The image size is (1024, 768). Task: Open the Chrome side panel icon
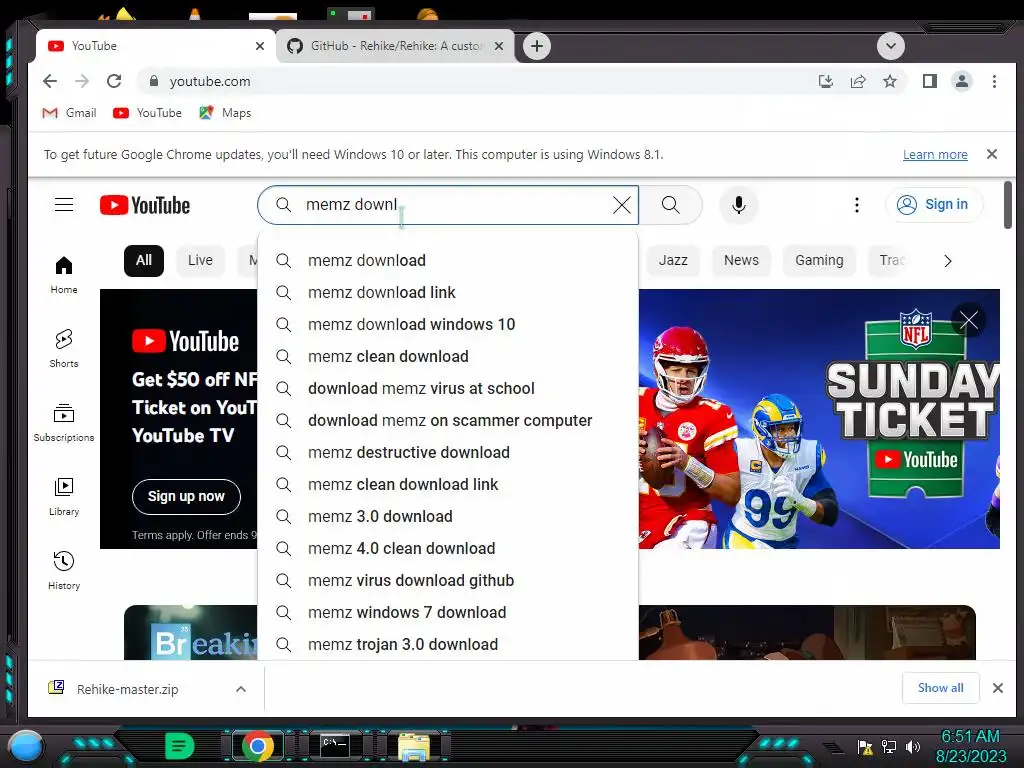(929, 81)
